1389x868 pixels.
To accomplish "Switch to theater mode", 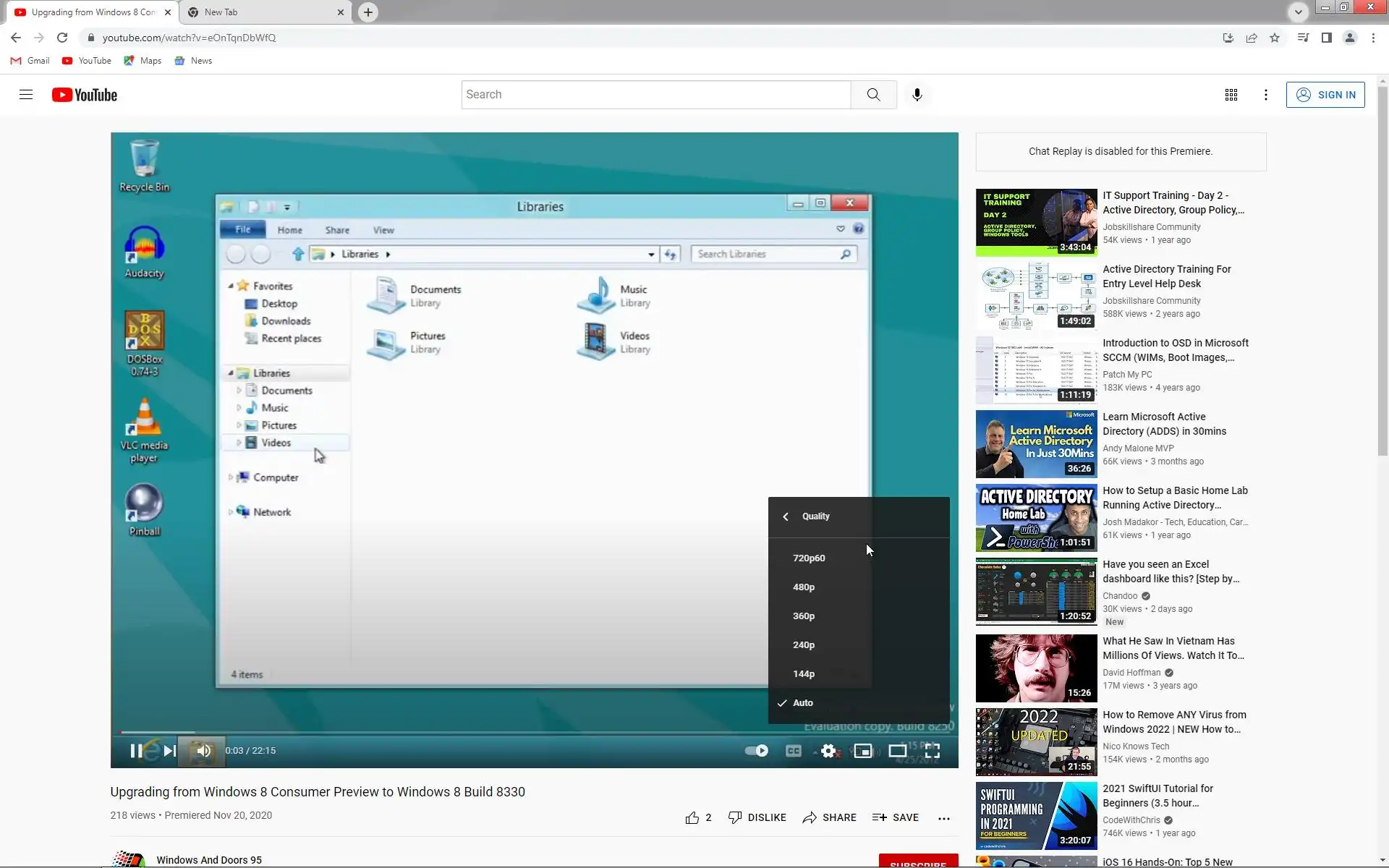I will pyautogui.click(x=897, y=751).
